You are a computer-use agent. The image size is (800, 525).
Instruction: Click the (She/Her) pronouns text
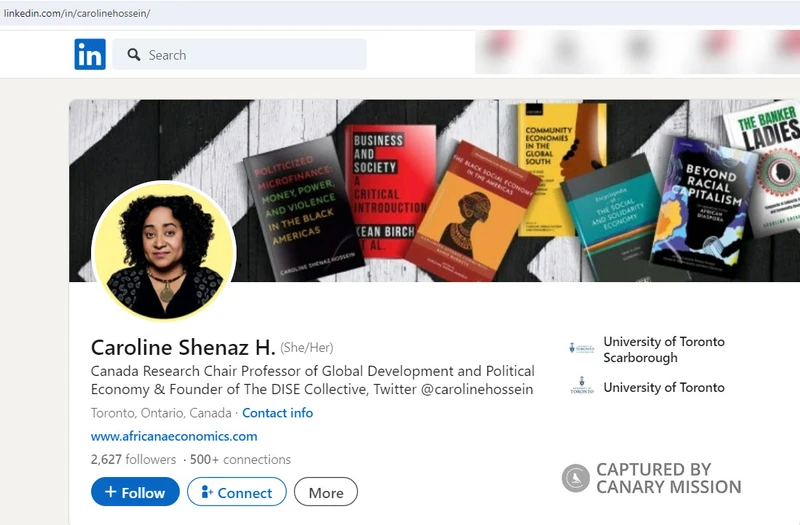point(307,347)
